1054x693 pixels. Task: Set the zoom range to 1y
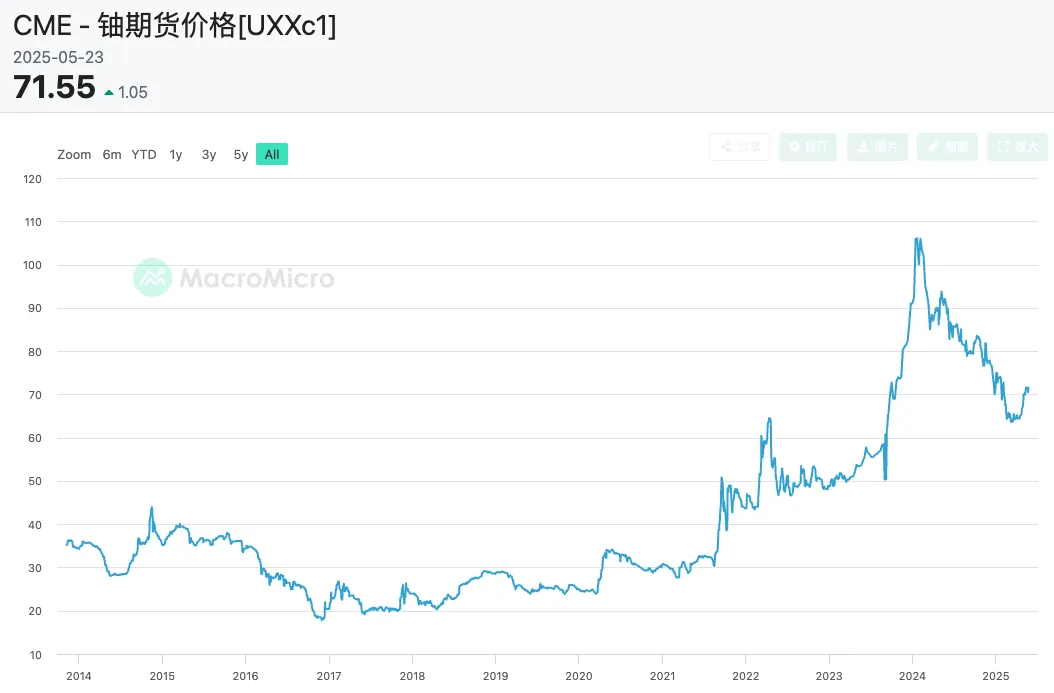coord(176,155)
